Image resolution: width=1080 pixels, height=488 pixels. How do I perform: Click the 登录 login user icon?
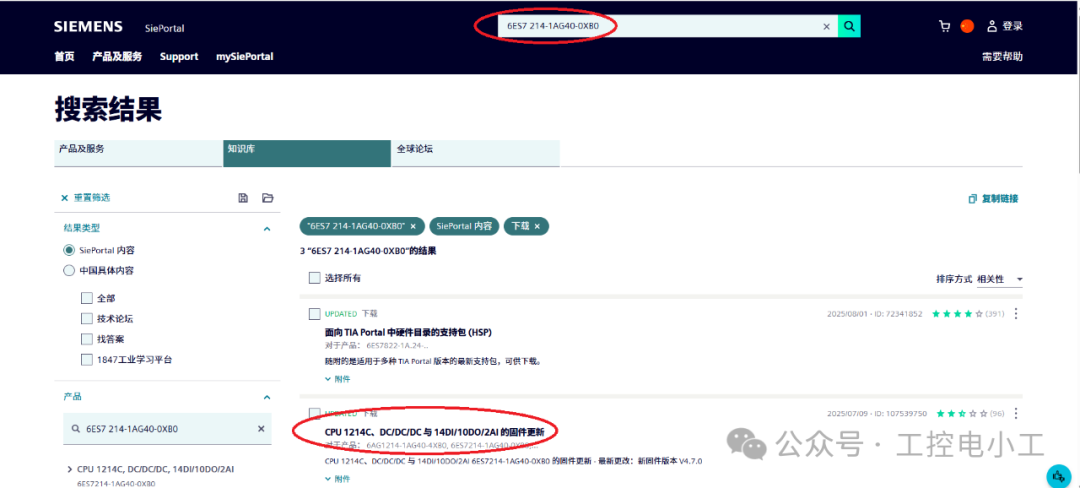point(992,26)
